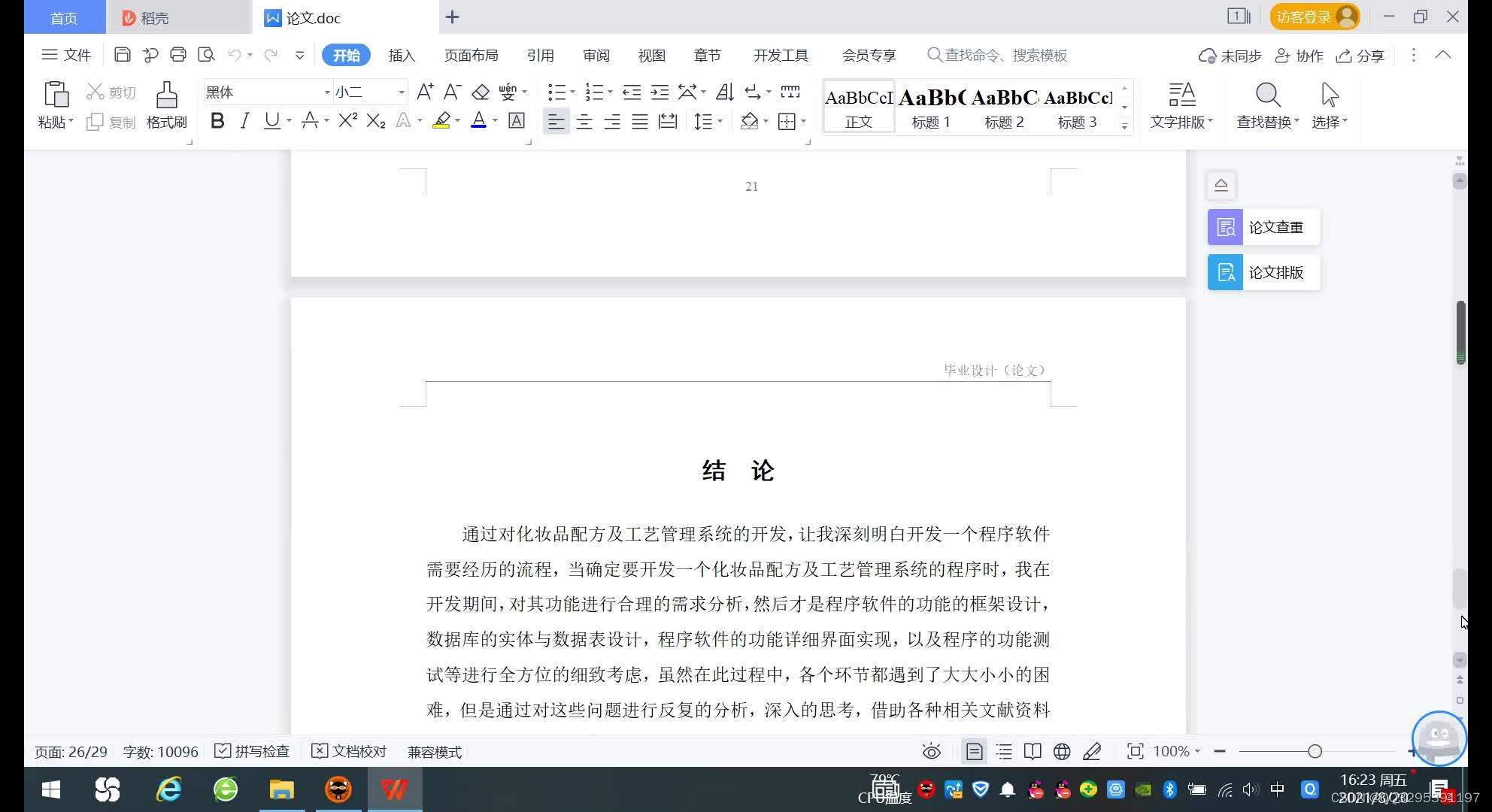1492x812 pixels.
Task: Expand the numbered list dropdown arrow
Action: (x=610, y=92)
